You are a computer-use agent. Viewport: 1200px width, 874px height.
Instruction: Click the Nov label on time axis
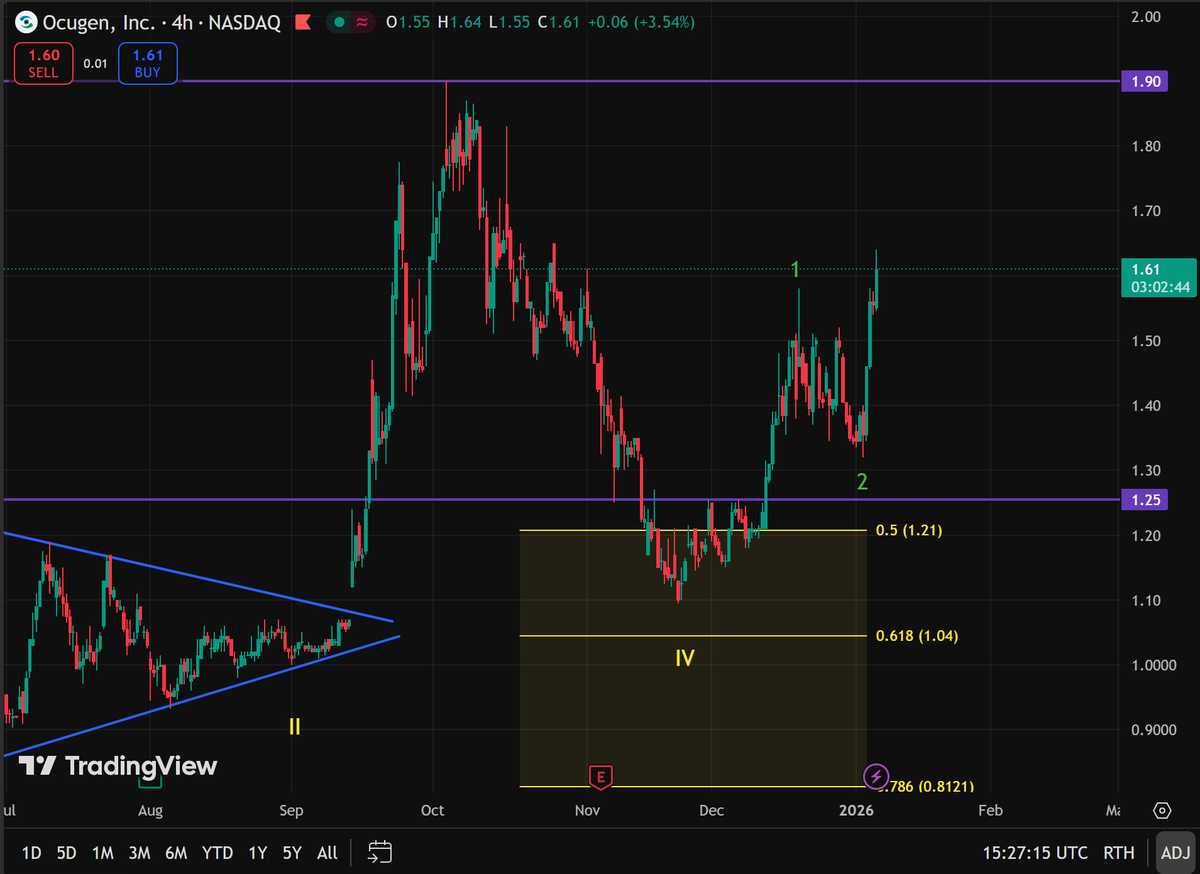click(x=590, y=810)
